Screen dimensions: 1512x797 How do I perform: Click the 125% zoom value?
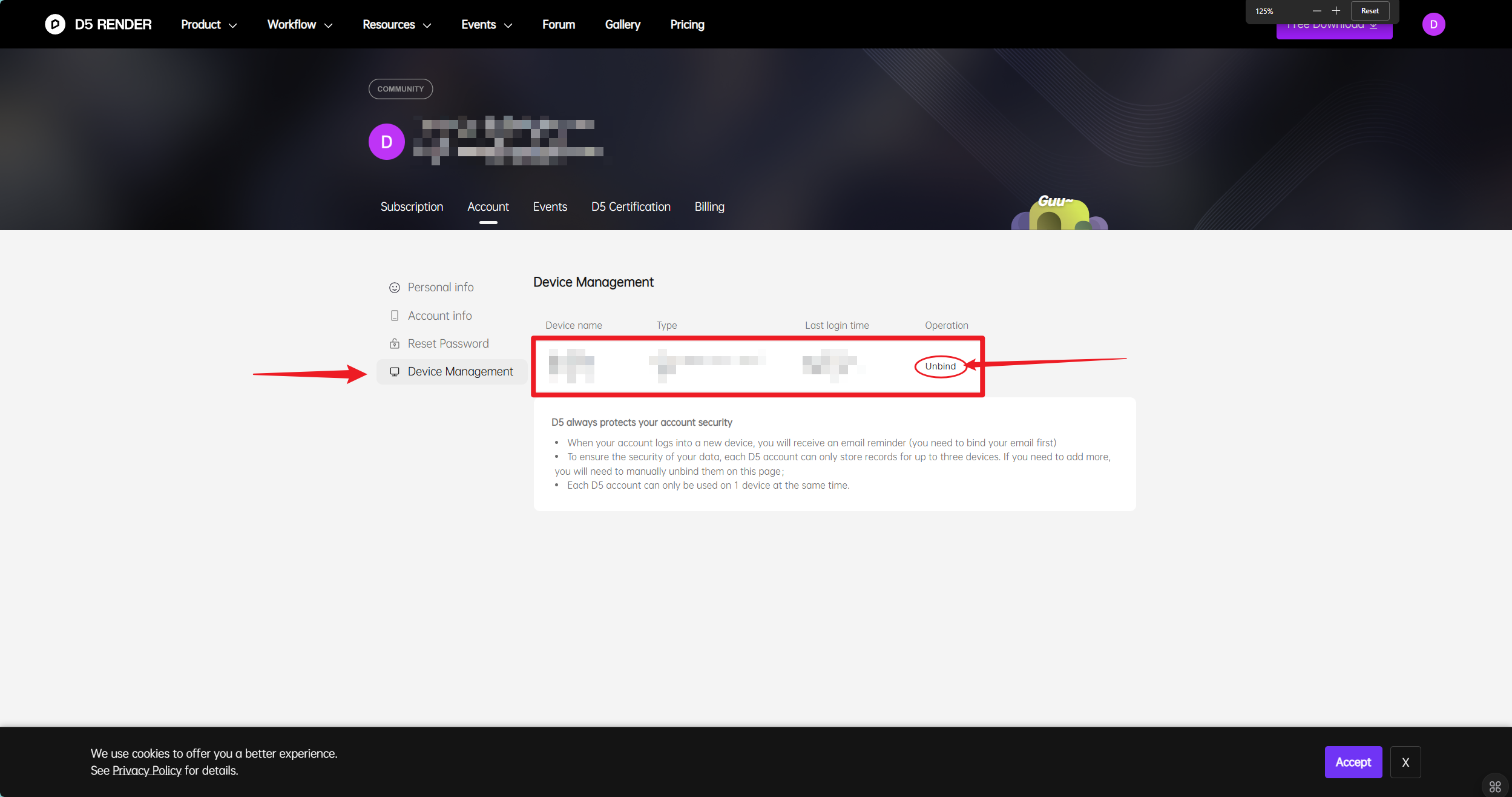click(1264, 12)
